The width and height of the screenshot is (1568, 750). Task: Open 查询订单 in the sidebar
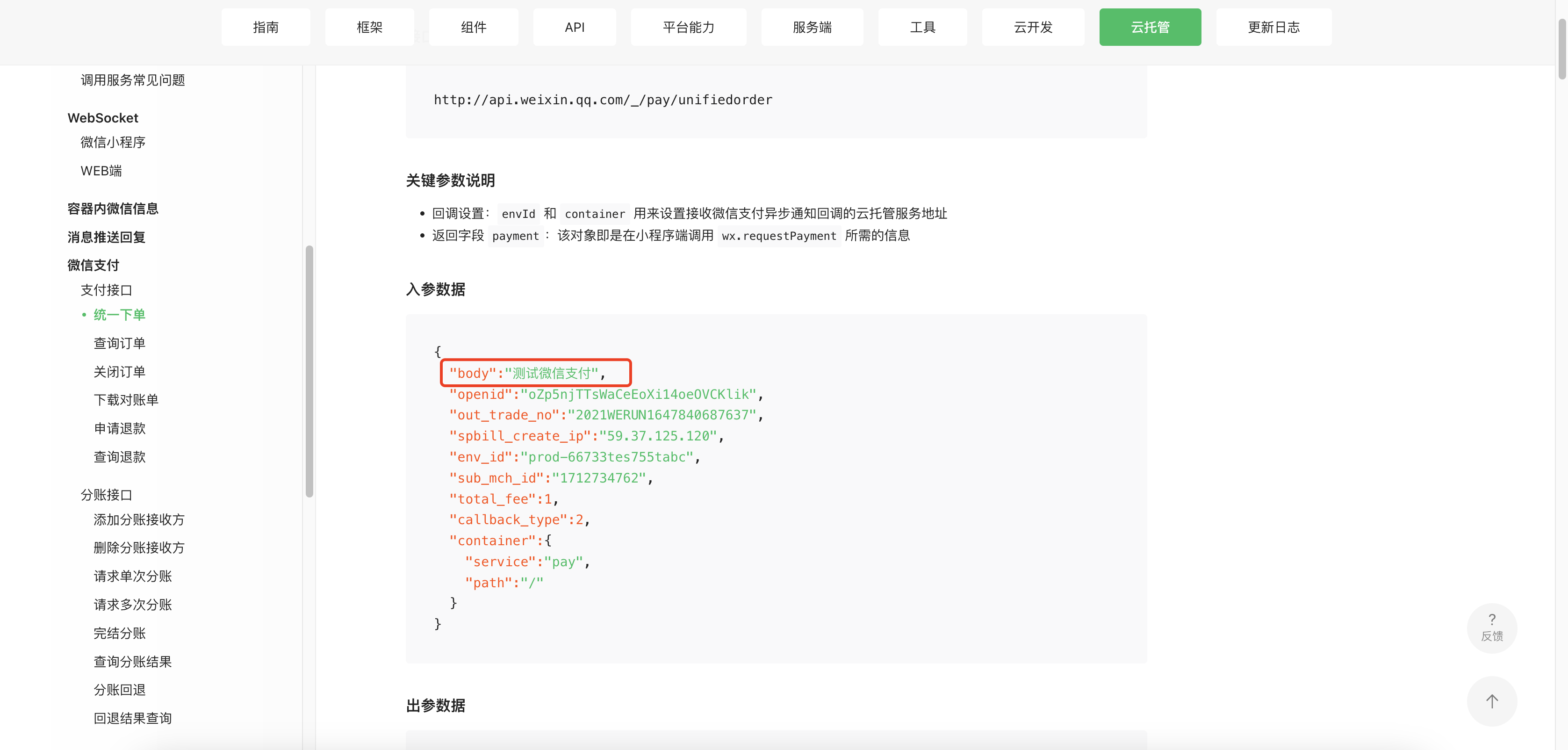(119, 343)
